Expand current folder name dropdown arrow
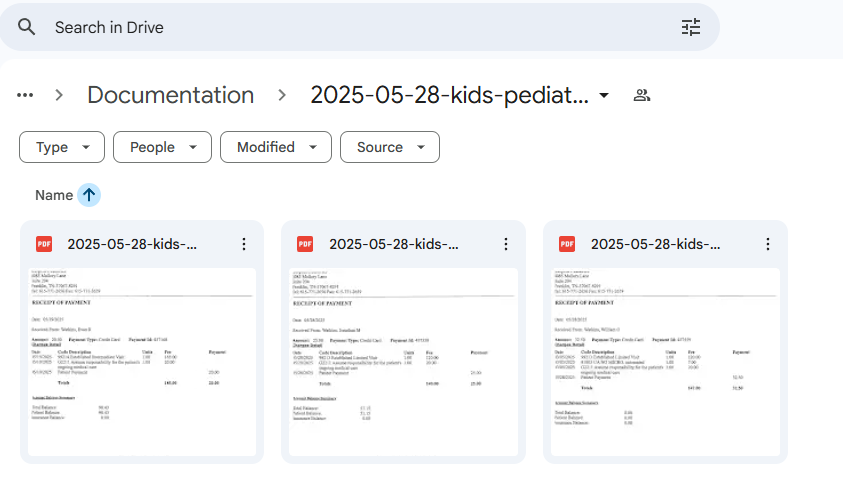 tap(604, 95)
